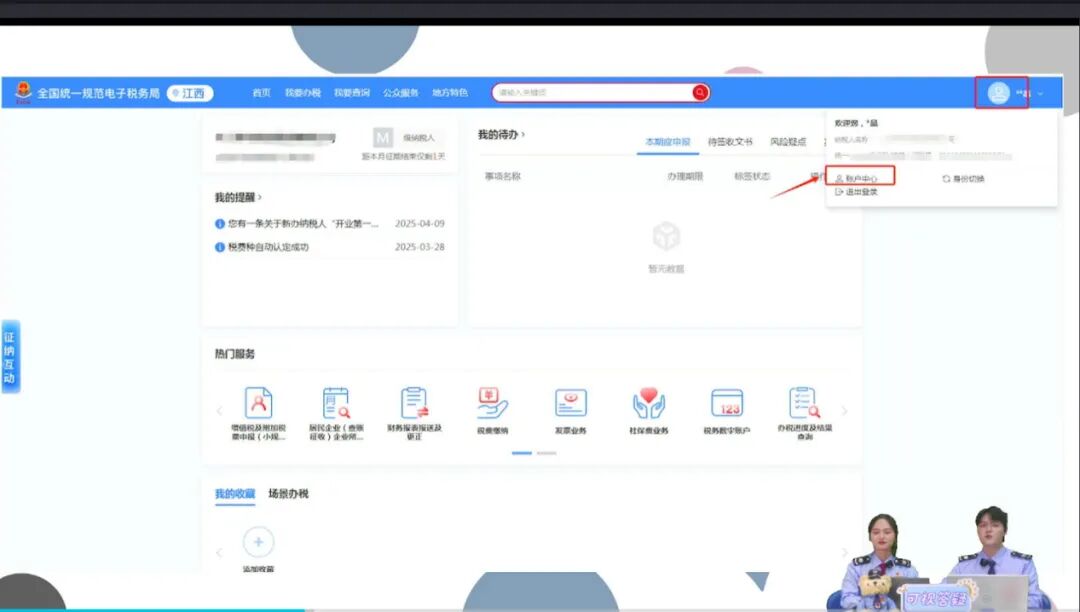Select the first hot services page indicator

[521, 453]
